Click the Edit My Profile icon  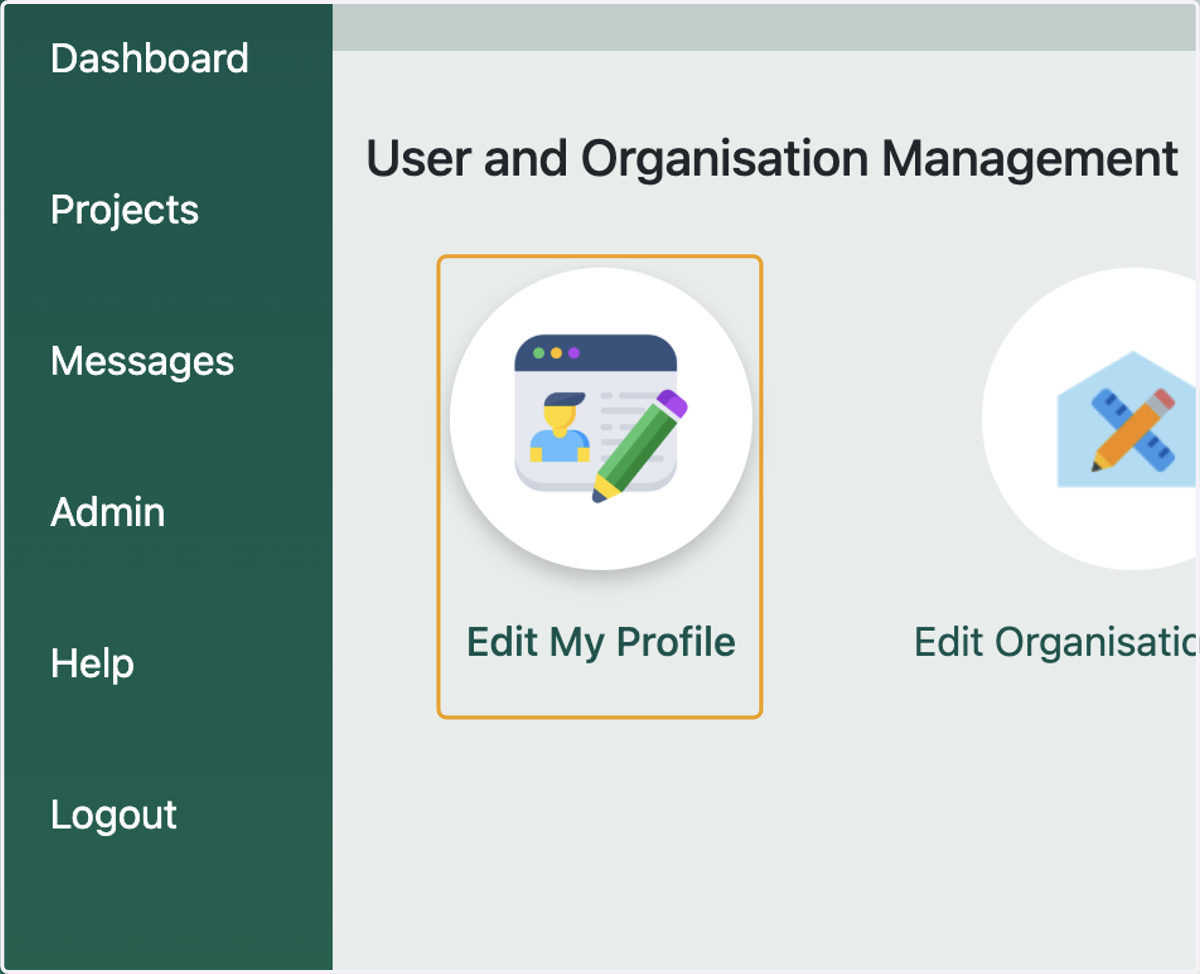[600, 419]
